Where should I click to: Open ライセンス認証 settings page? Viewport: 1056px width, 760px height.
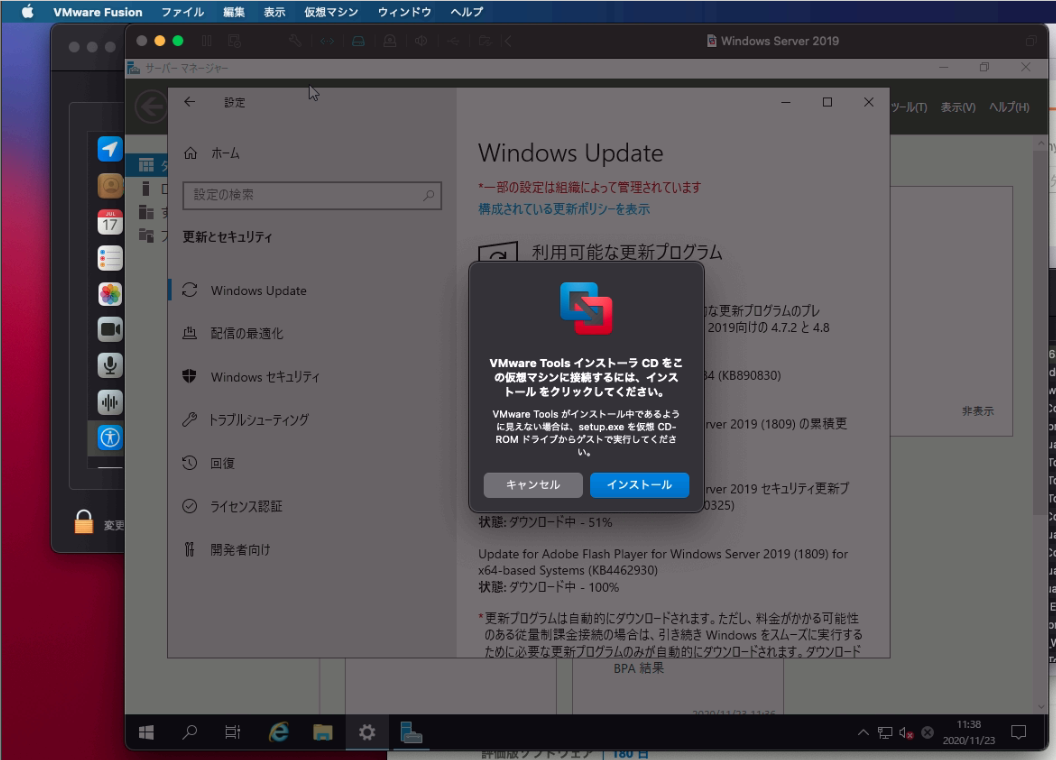click(x=246, y=506)
